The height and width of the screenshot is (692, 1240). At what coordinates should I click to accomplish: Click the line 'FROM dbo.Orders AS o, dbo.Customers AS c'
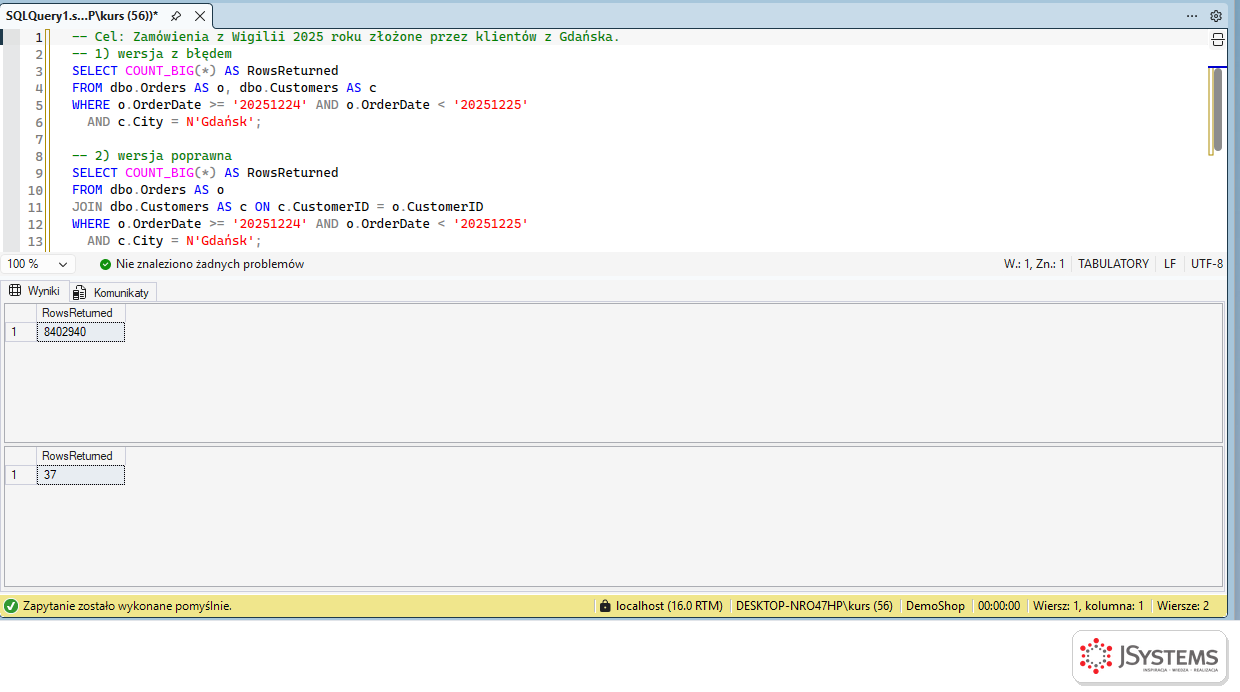point(224,88)
